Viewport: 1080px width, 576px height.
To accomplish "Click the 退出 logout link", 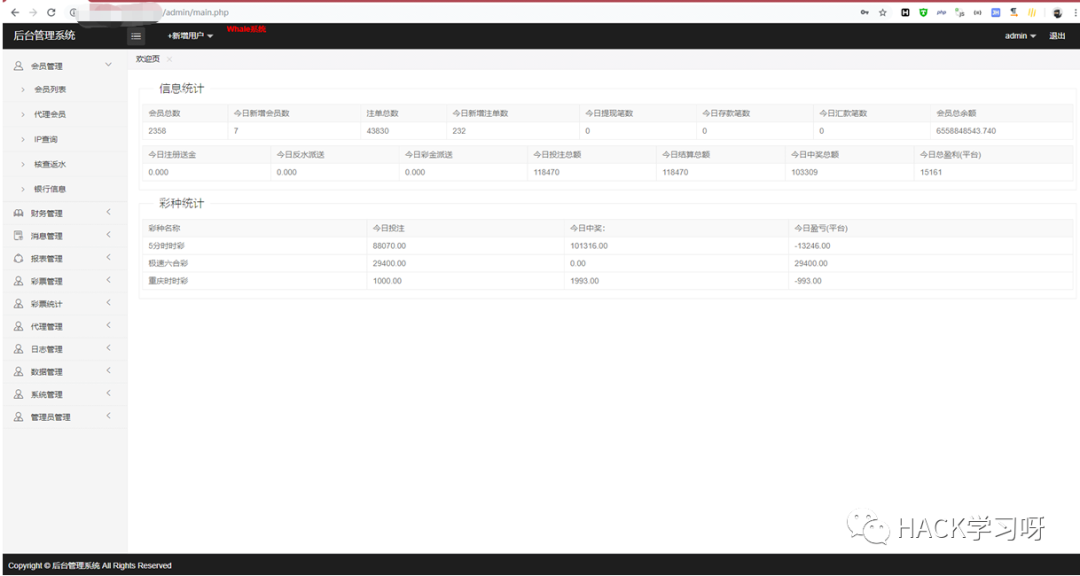I will tap(1057, 36).
